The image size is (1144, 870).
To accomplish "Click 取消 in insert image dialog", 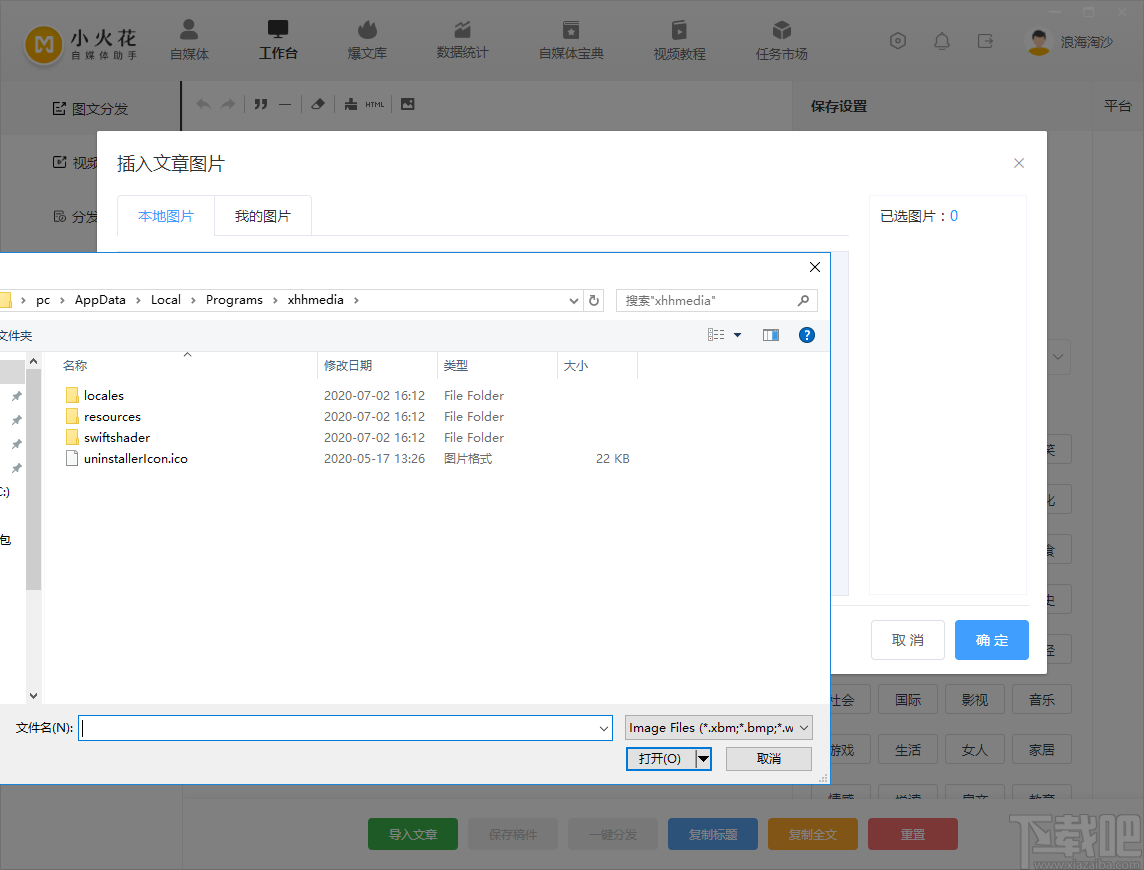I will pyautogui.click(x=908, y=640).
